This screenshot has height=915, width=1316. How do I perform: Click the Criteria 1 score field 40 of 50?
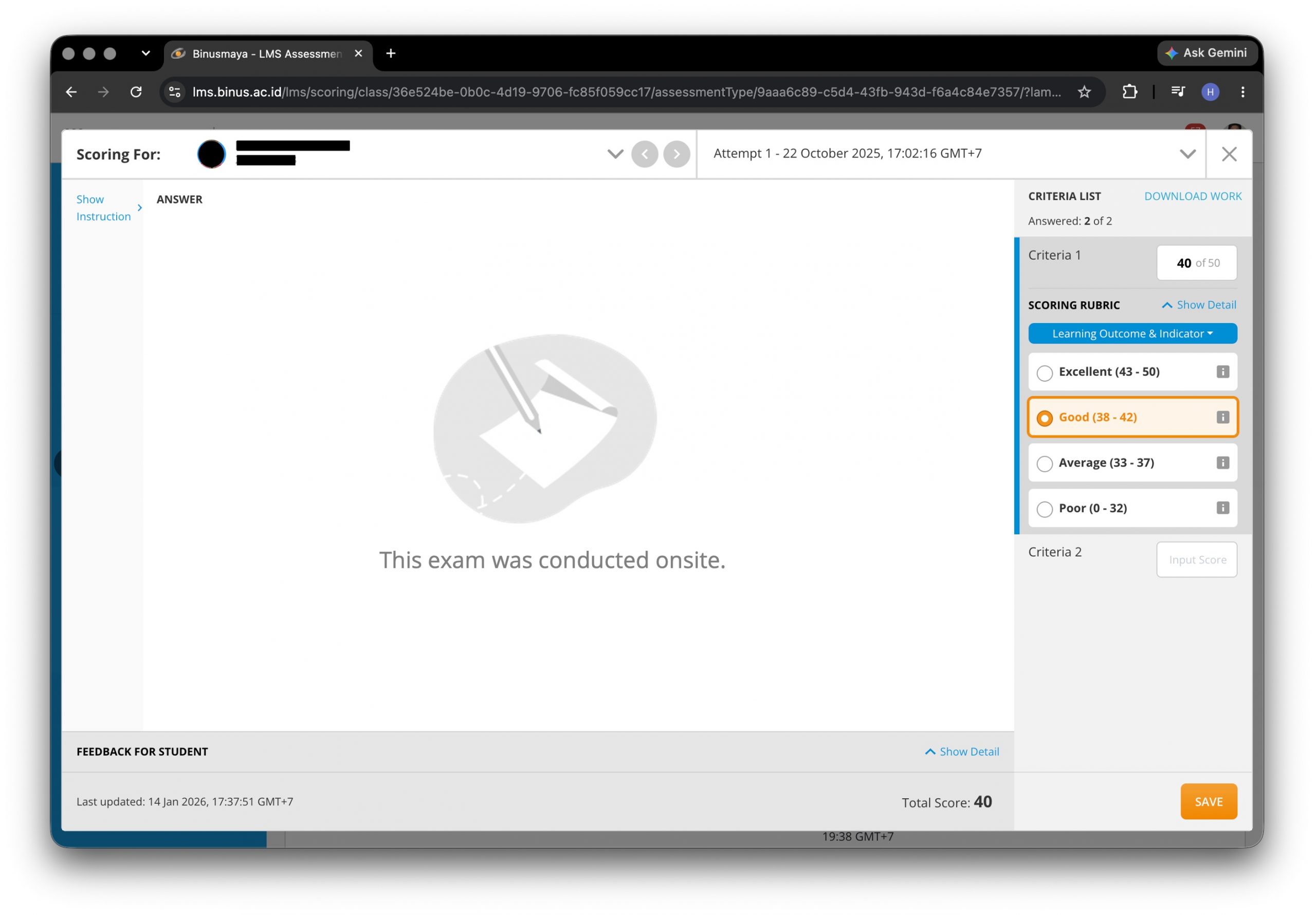pos(1196,263)
